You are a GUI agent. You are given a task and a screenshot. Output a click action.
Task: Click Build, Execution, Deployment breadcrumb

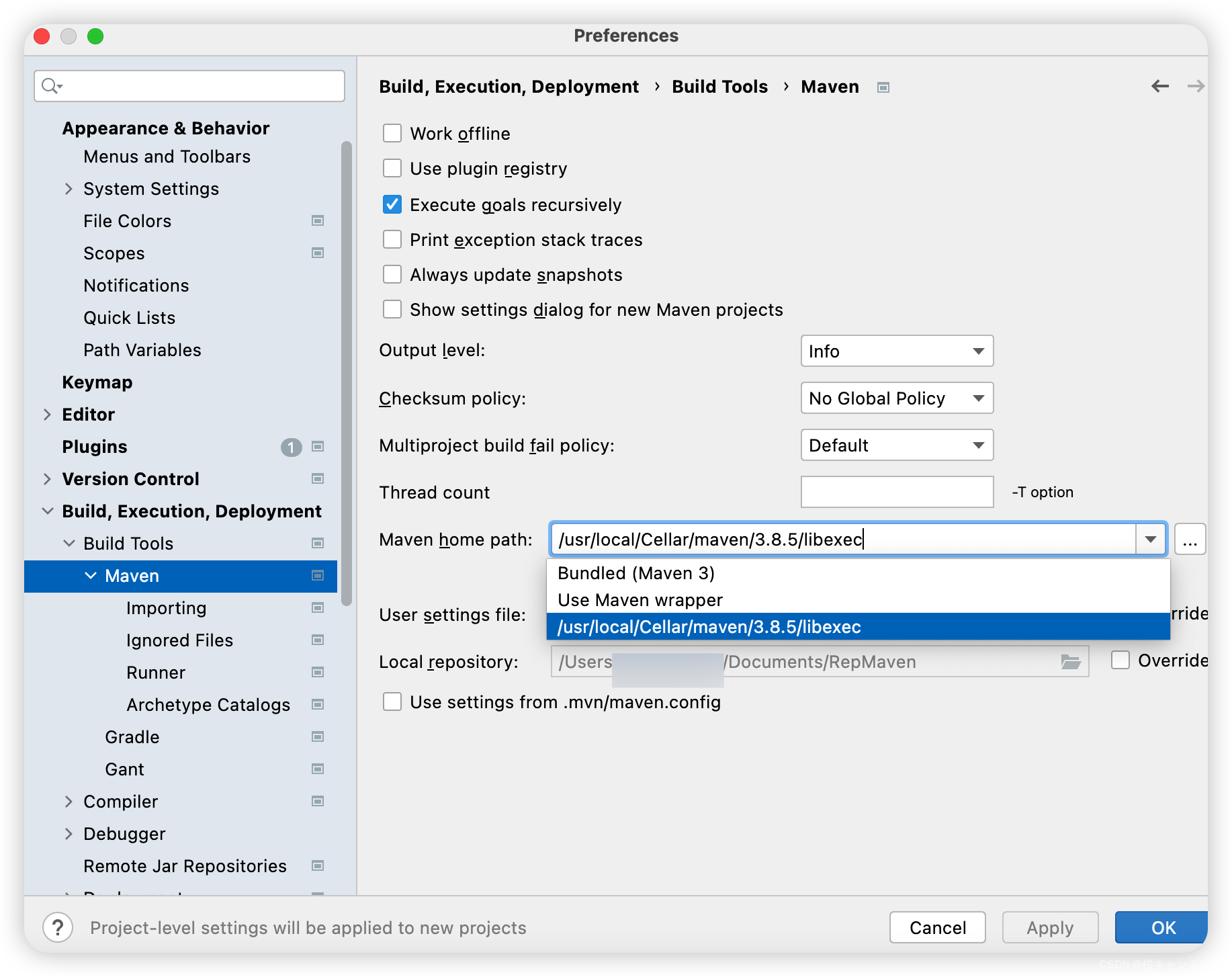click(x=509, y=87)
